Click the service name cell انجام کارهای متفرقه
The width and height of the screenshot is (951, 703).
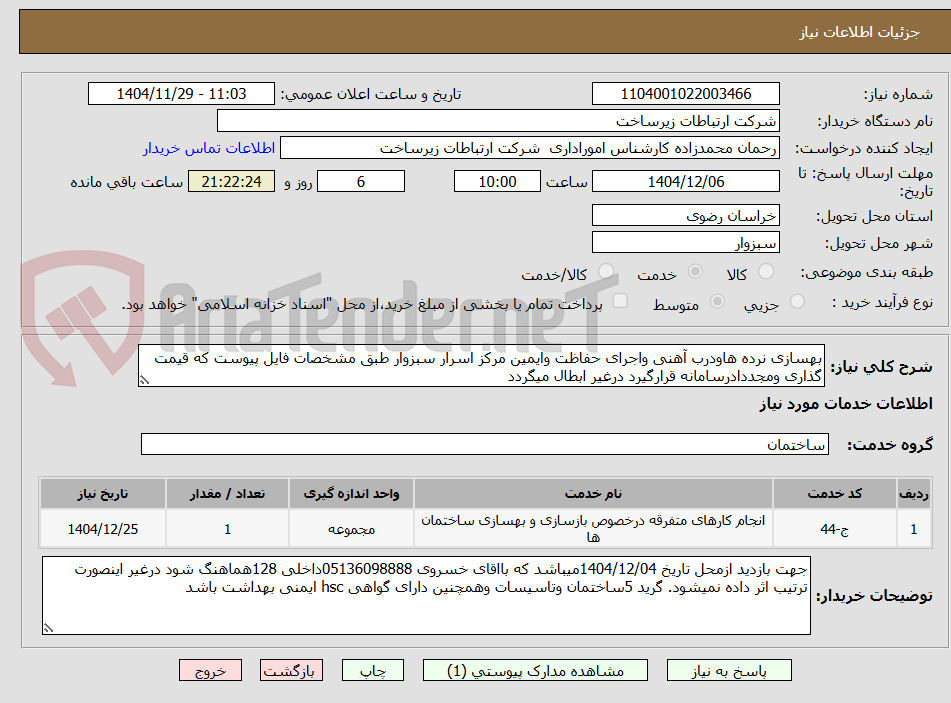coord(593,529)
